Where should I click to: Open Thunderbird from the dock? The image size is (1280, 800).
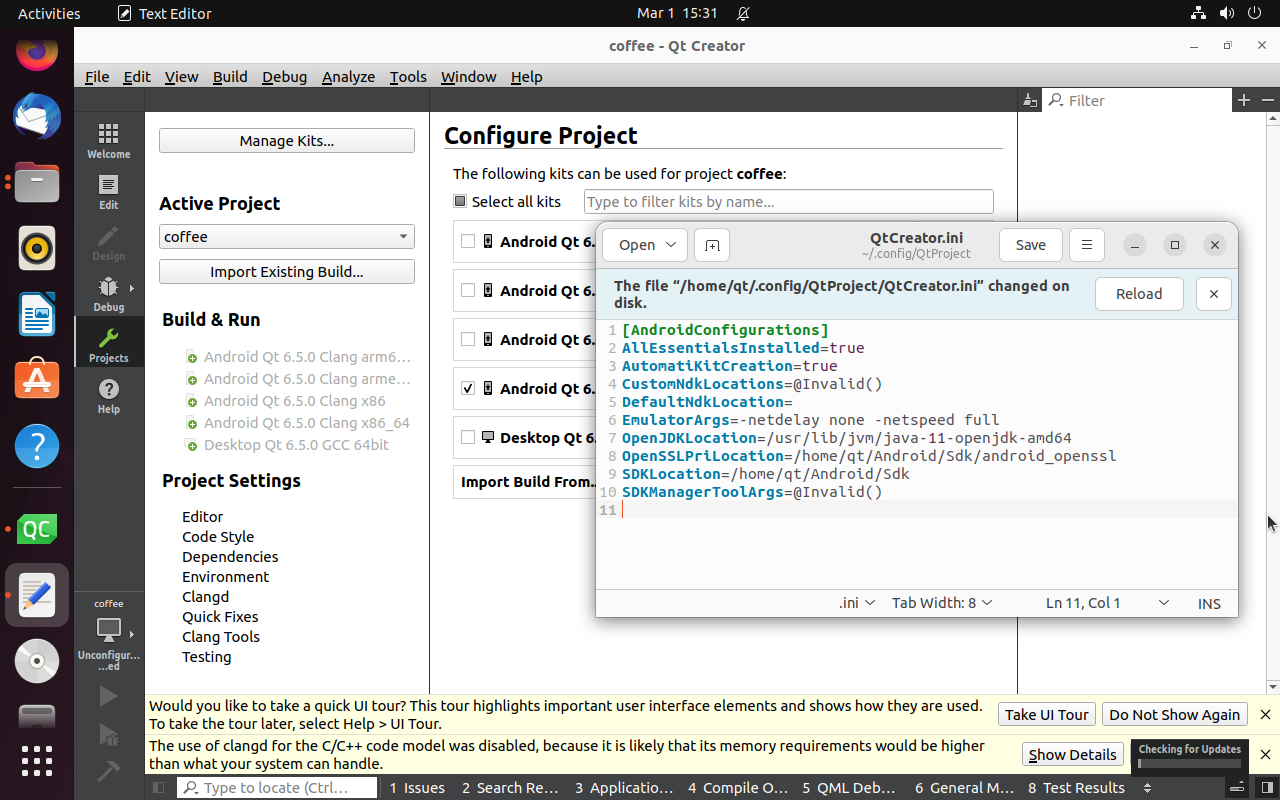[x=37, y=117]
